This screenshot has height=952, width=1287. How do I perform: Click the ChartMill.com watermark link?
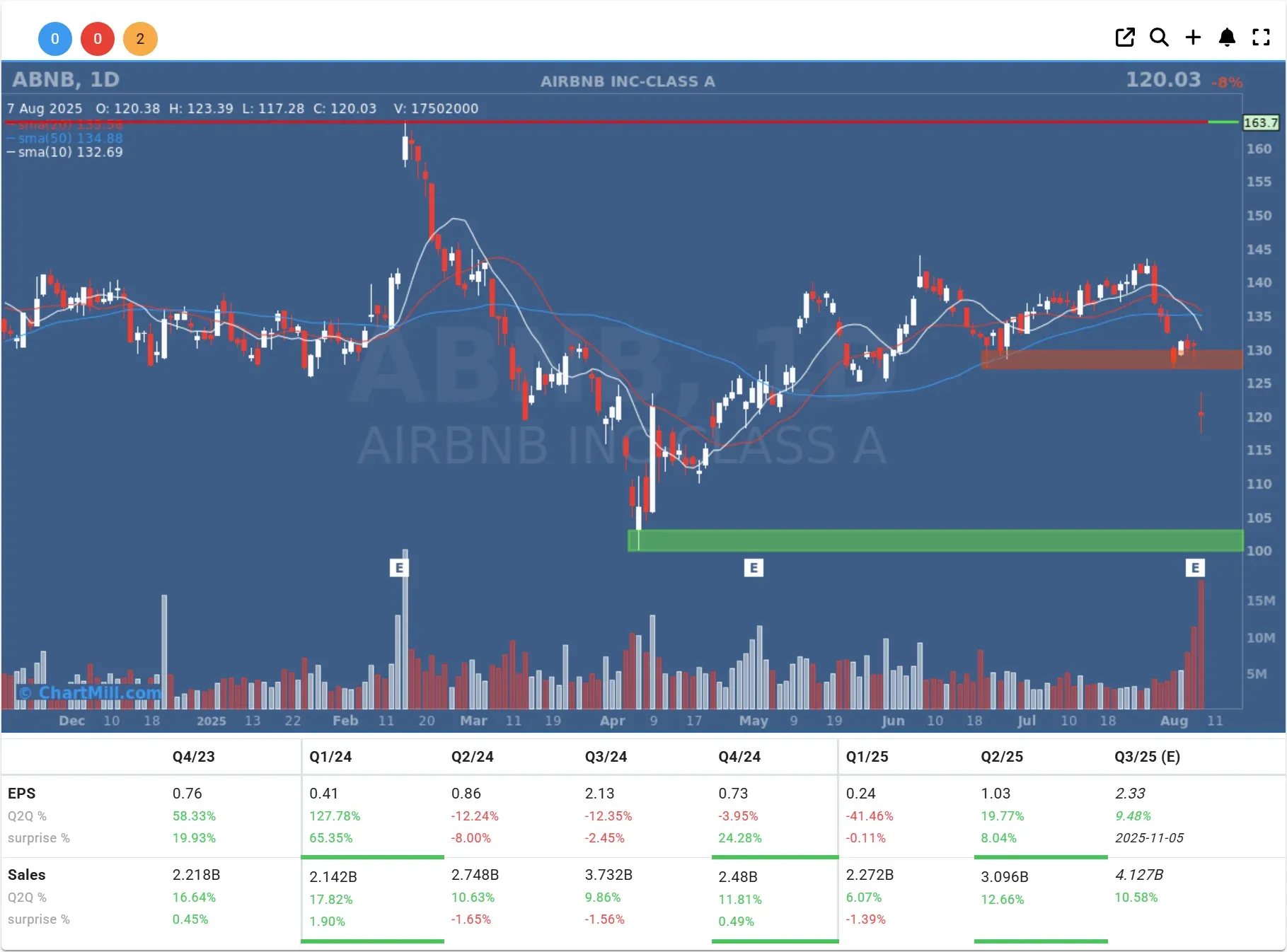(x=90, y=692)
